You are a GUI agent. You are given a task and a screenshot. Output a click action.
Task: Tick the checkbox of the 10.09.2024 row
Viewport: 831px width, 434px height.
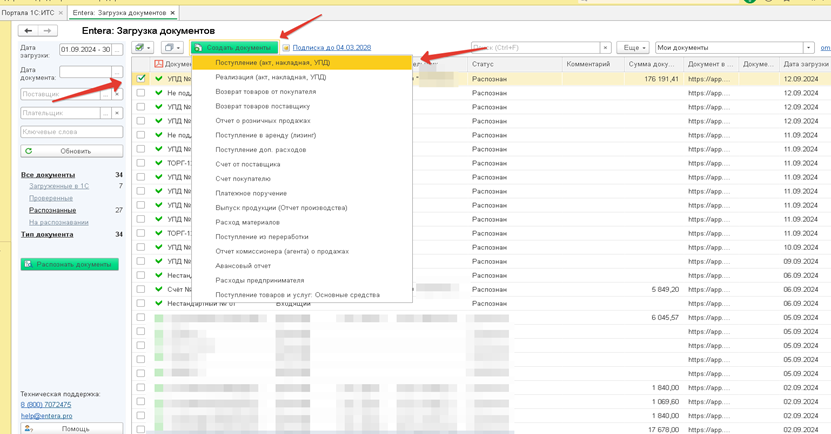(x=140, y=247)
